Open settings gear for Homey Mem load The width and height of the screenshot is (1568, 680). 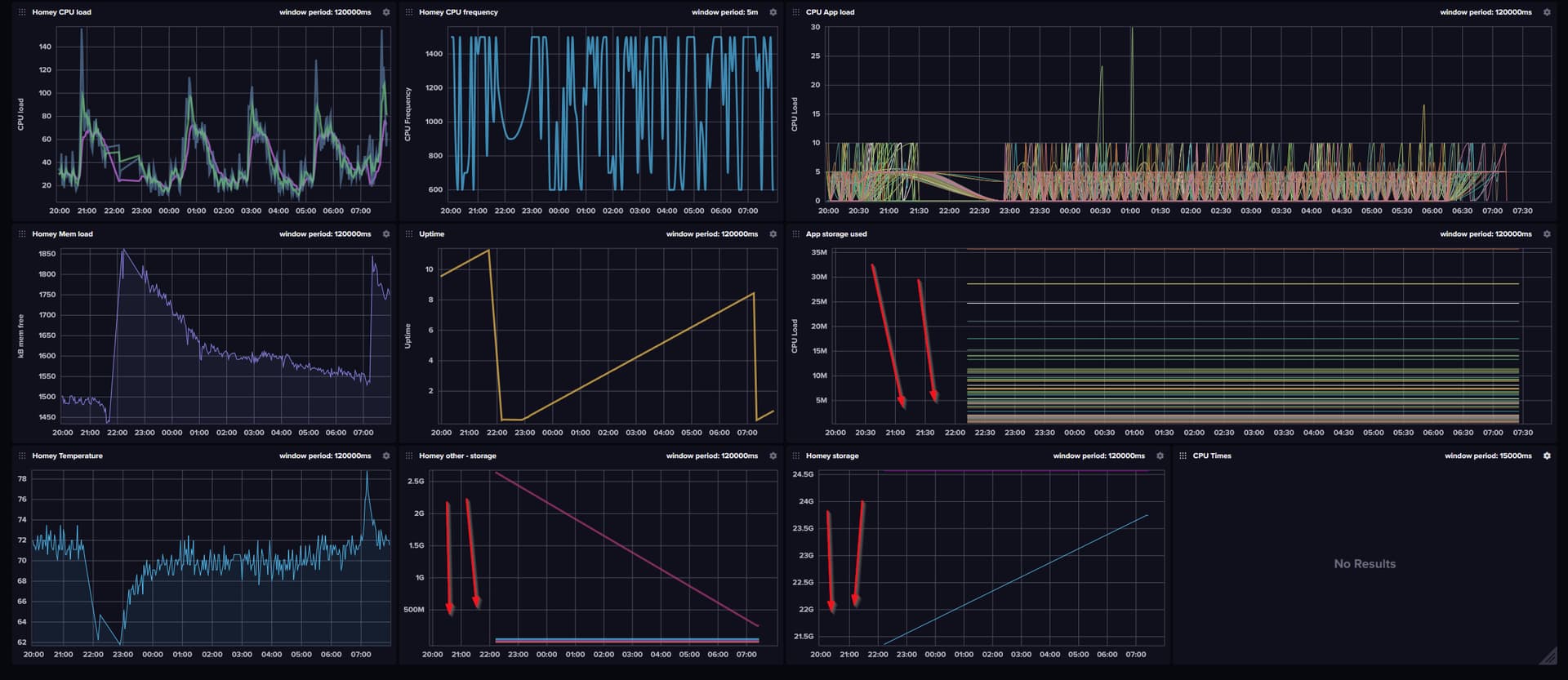pos(386,234)
